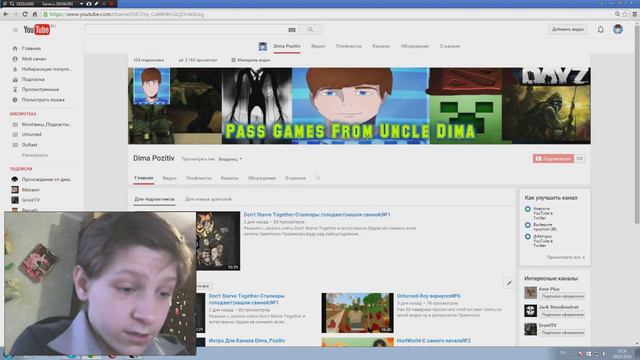Click the magnifier search button
Viewport: 640px width, 360px height.
click(x=311, y=29)
